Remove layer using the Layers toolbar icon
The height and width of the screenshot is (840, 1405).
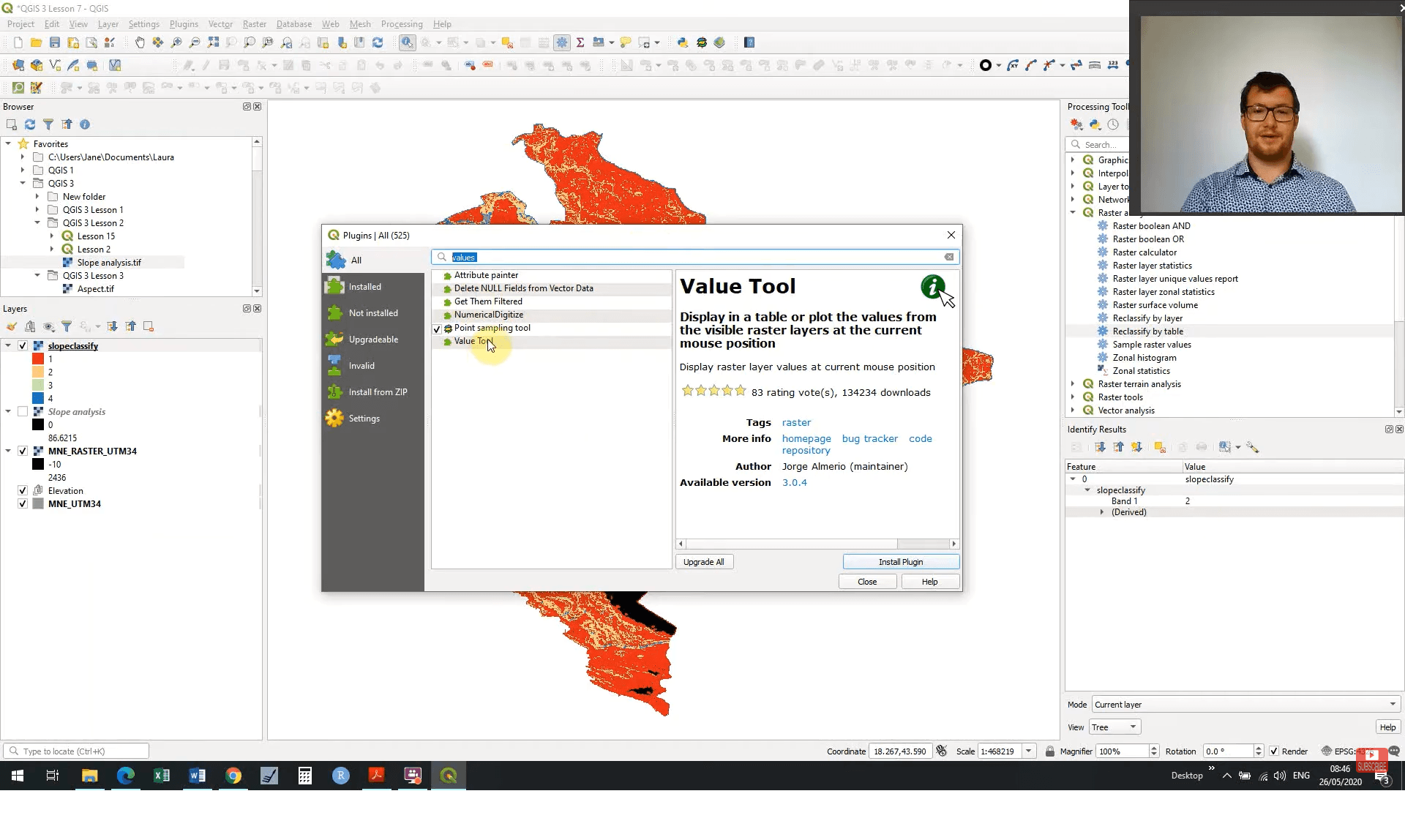149,326
